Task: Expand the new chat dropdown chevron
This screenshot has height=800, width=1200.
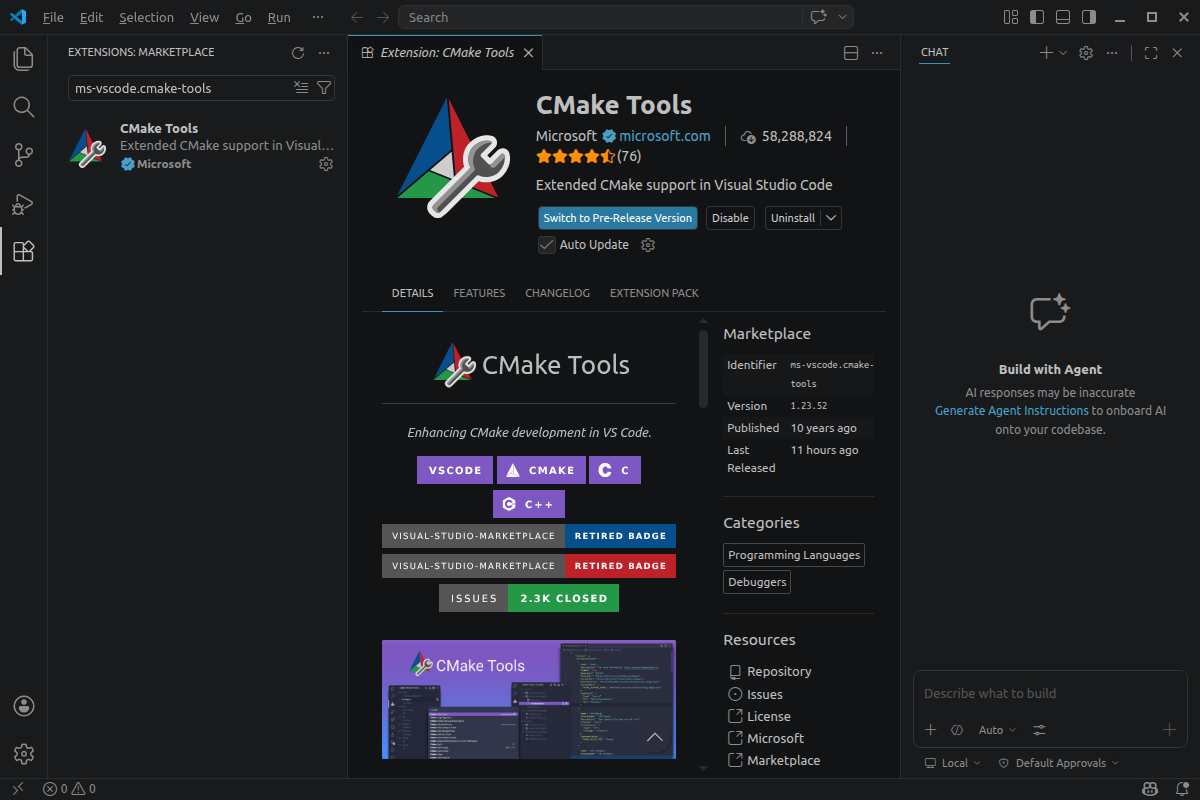Action: [1063, 53]
